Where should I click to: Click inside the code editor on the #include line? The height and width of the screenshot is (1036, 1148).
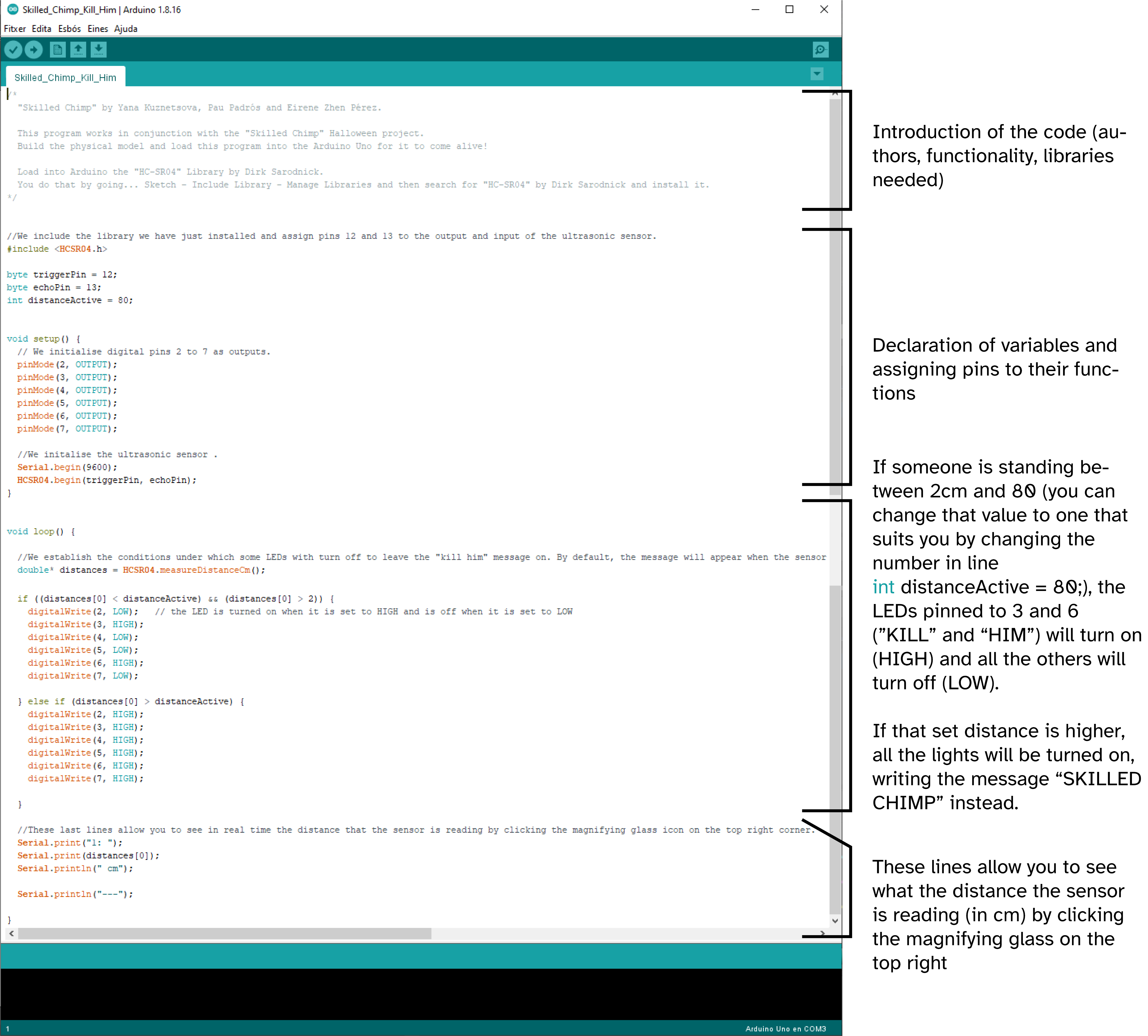click(57, 249)
